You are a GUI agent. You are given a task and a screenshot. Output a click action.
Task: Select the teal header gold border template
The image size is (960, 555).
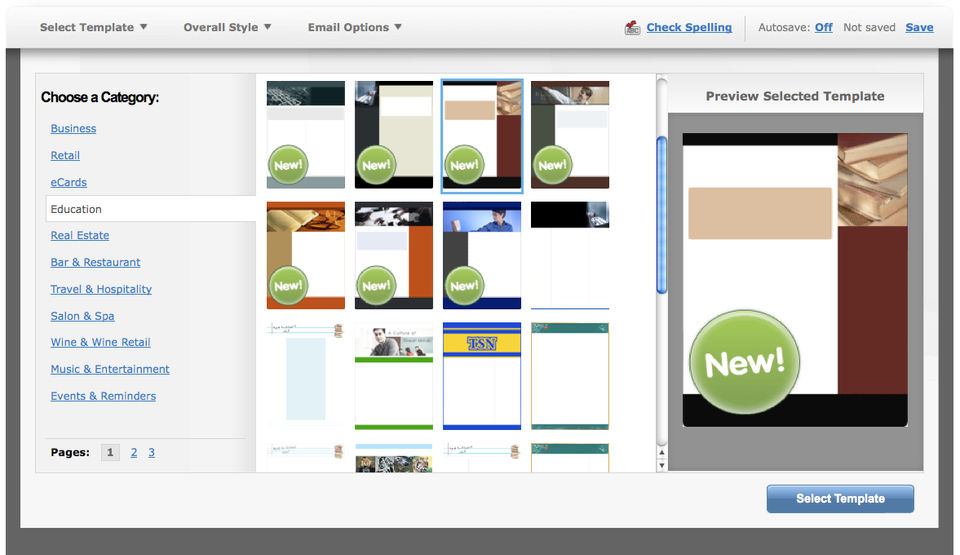(x=570, y=376)
